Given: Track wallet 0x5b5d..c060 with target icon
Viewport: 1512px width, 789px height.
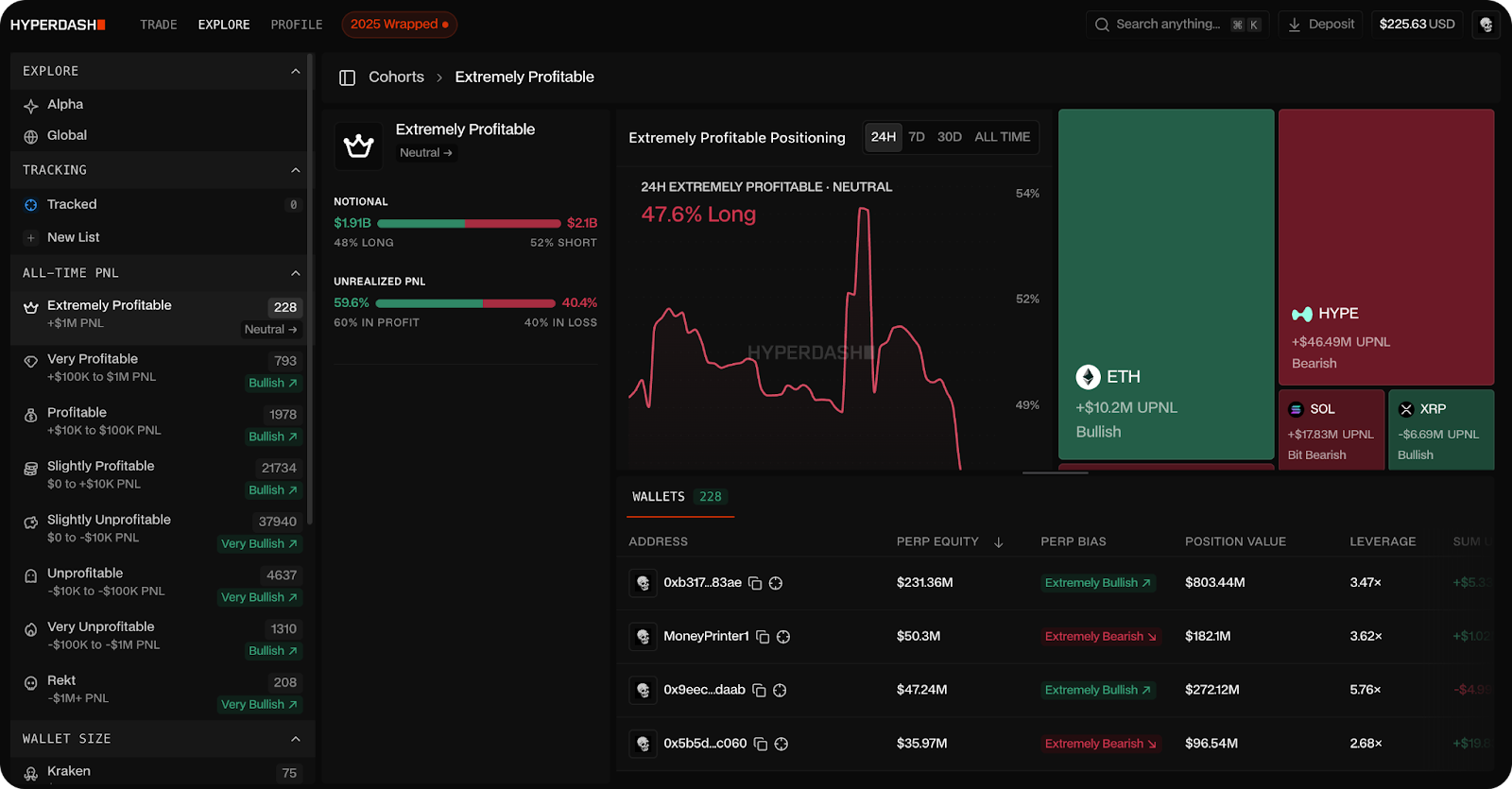Looking at the screenshot, I should pos(782,745).
